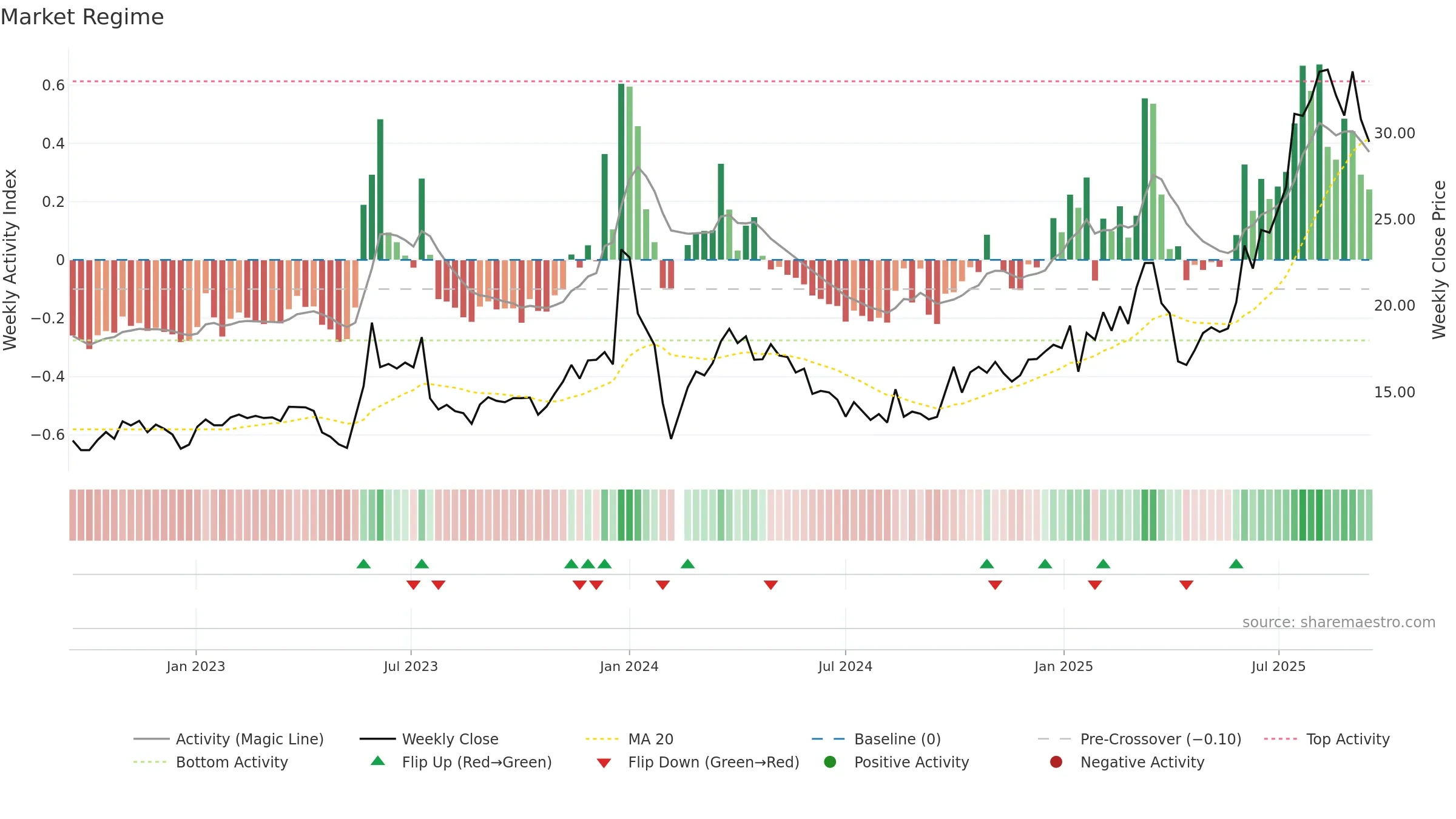
Task: Click the Jul 2024 x-axis label
Action: click(845, 666)
